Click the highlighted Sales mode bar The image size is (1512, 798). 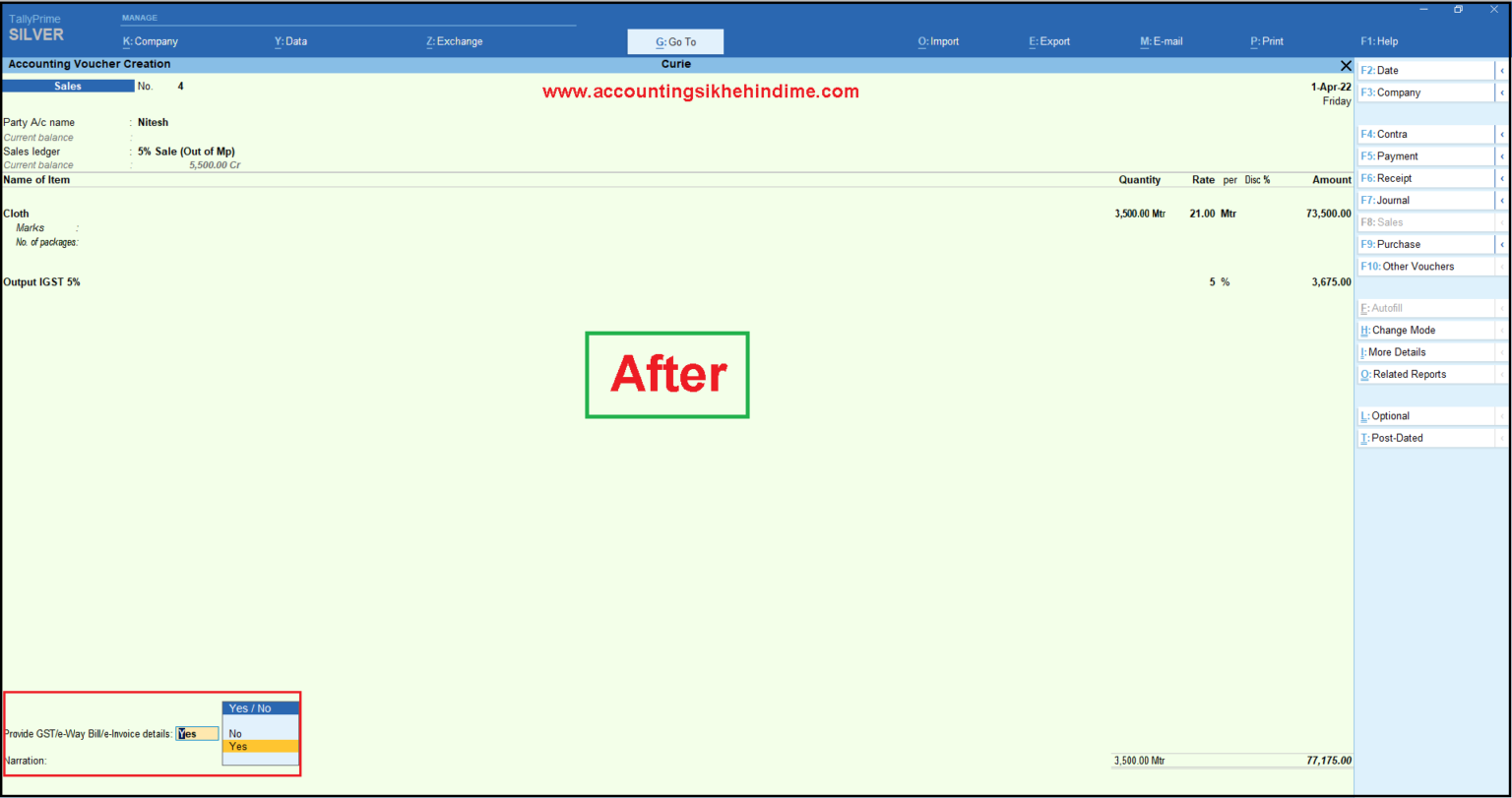(x=68, y=86)
